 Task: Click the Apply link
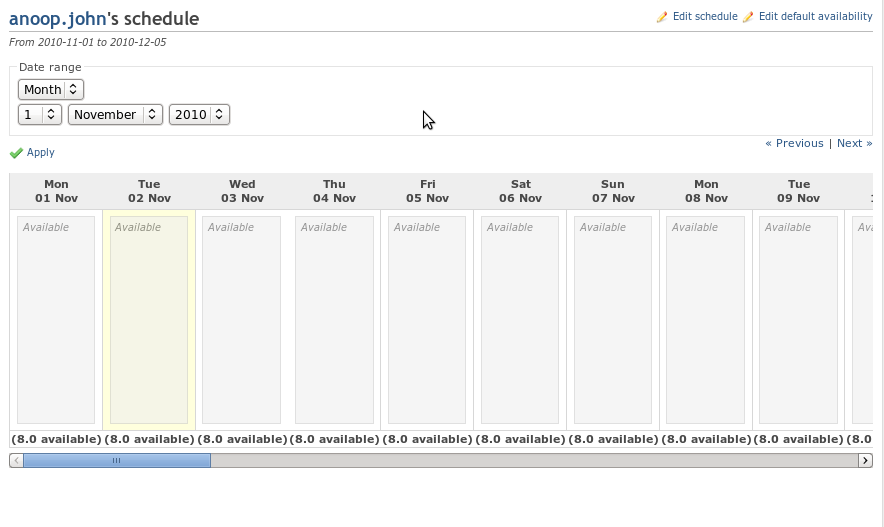pos(41,152)
